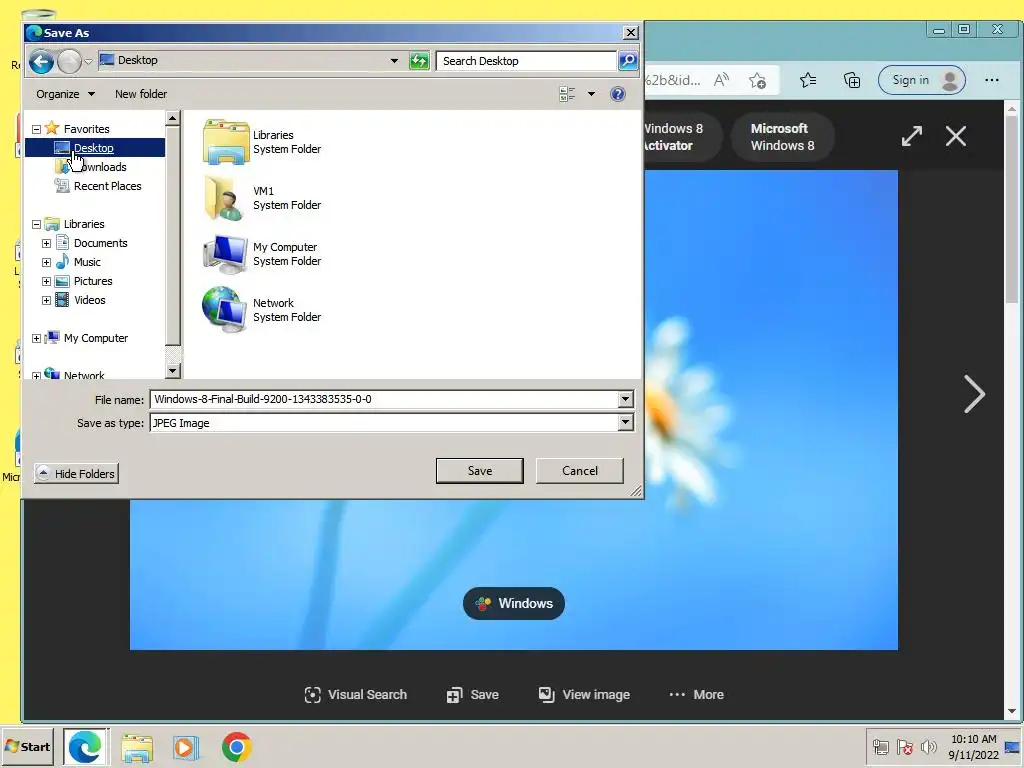1024x768 pixels.
Task: Click Hide Folders button
Action: [x=76, y=473]
